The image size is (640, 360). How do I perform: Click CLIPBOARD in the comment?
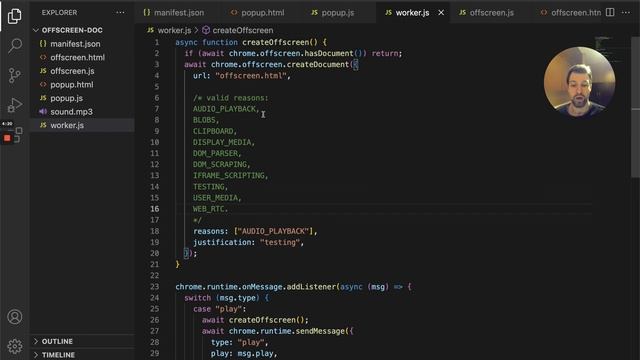pos(213,131)
